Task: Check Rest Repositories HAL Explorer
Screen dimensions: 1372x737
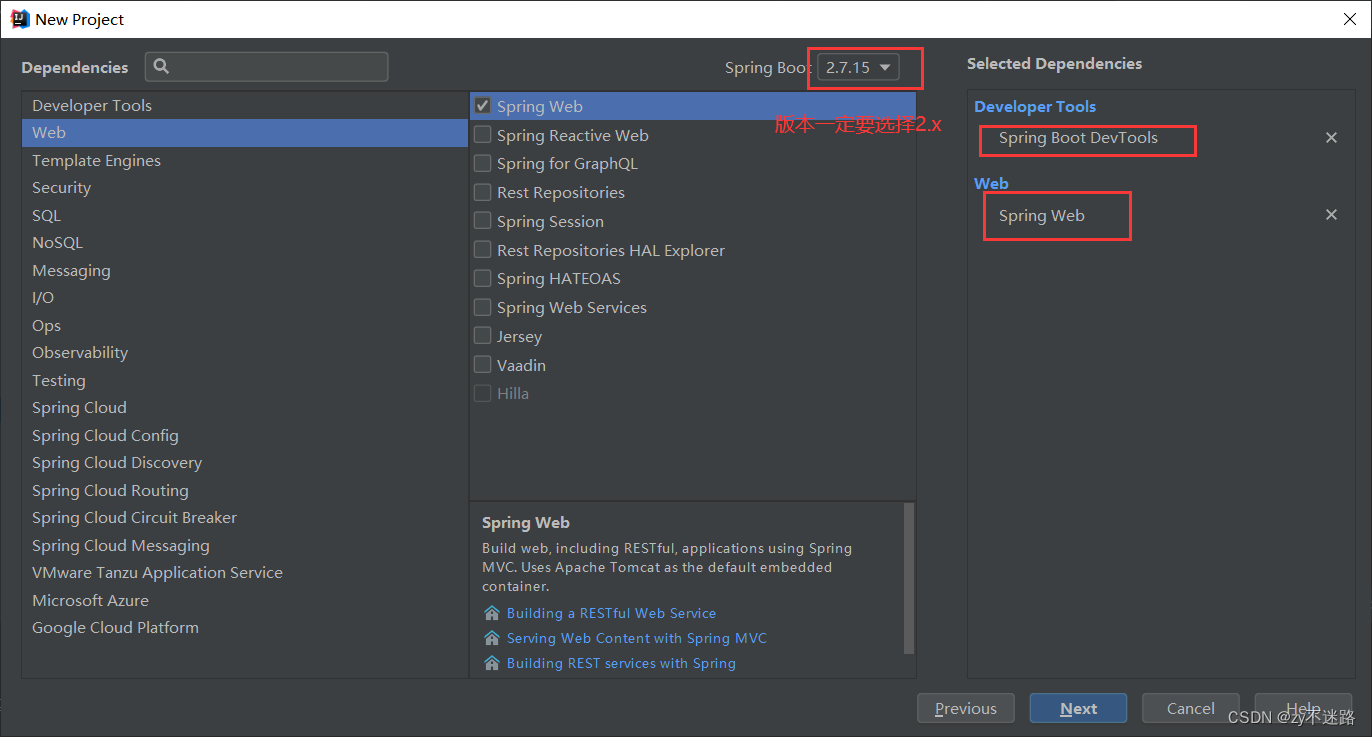Action: click(483, 250)
